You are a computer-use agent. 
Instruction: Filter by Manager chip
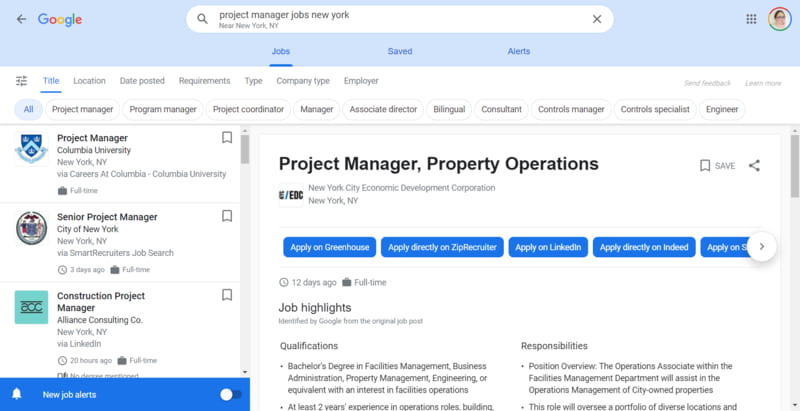(x=317, y=109)
